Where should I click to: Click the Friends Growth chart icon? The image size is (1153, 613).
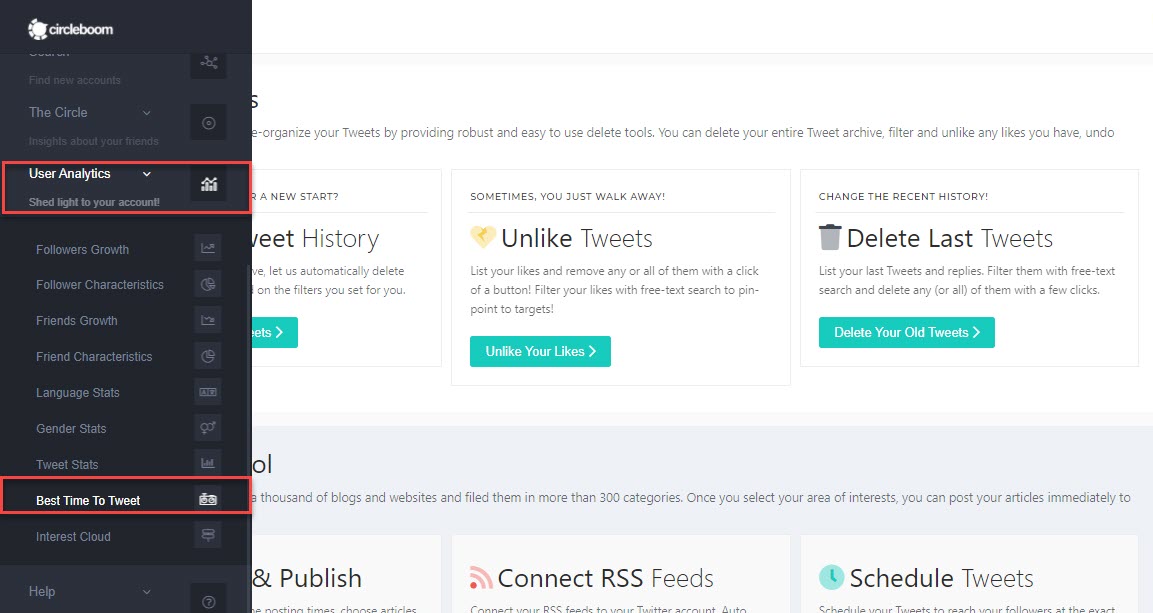tap(208, 320)
